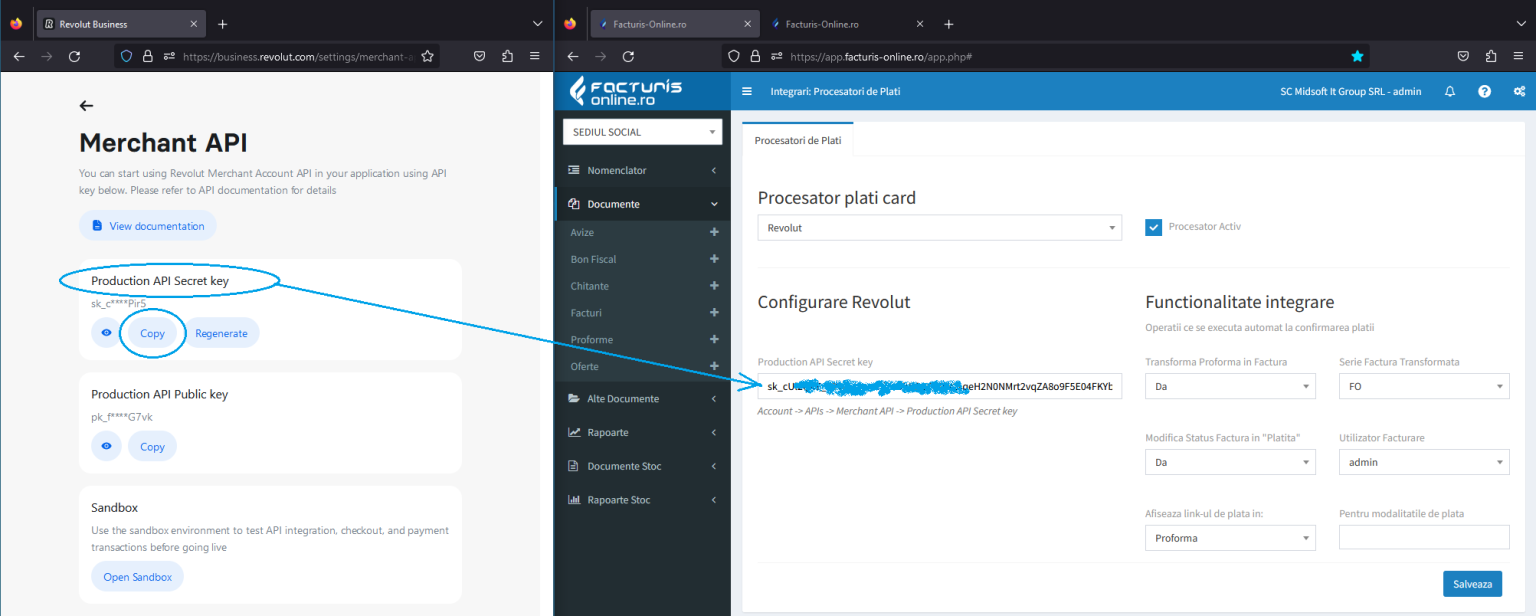Select the active first Facturis-Online.ro browser tab
The width and height of the screenshot is (1536, 616).
tap(674, 24)
